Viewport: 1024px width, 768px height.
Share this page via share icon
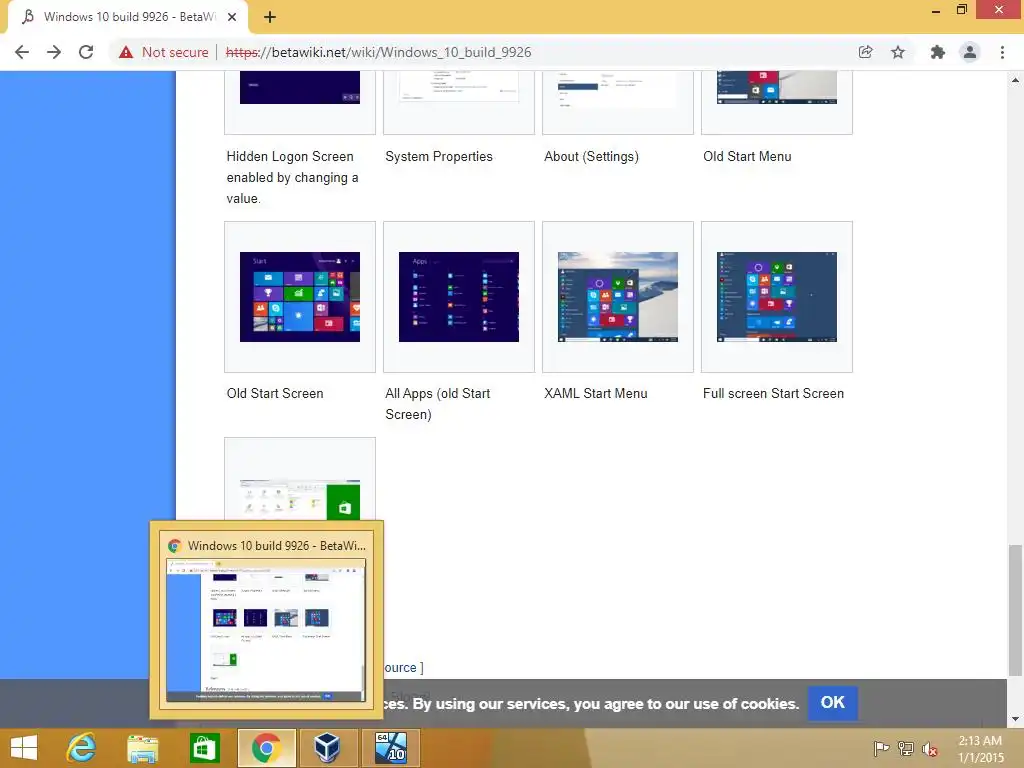point(865,52)
